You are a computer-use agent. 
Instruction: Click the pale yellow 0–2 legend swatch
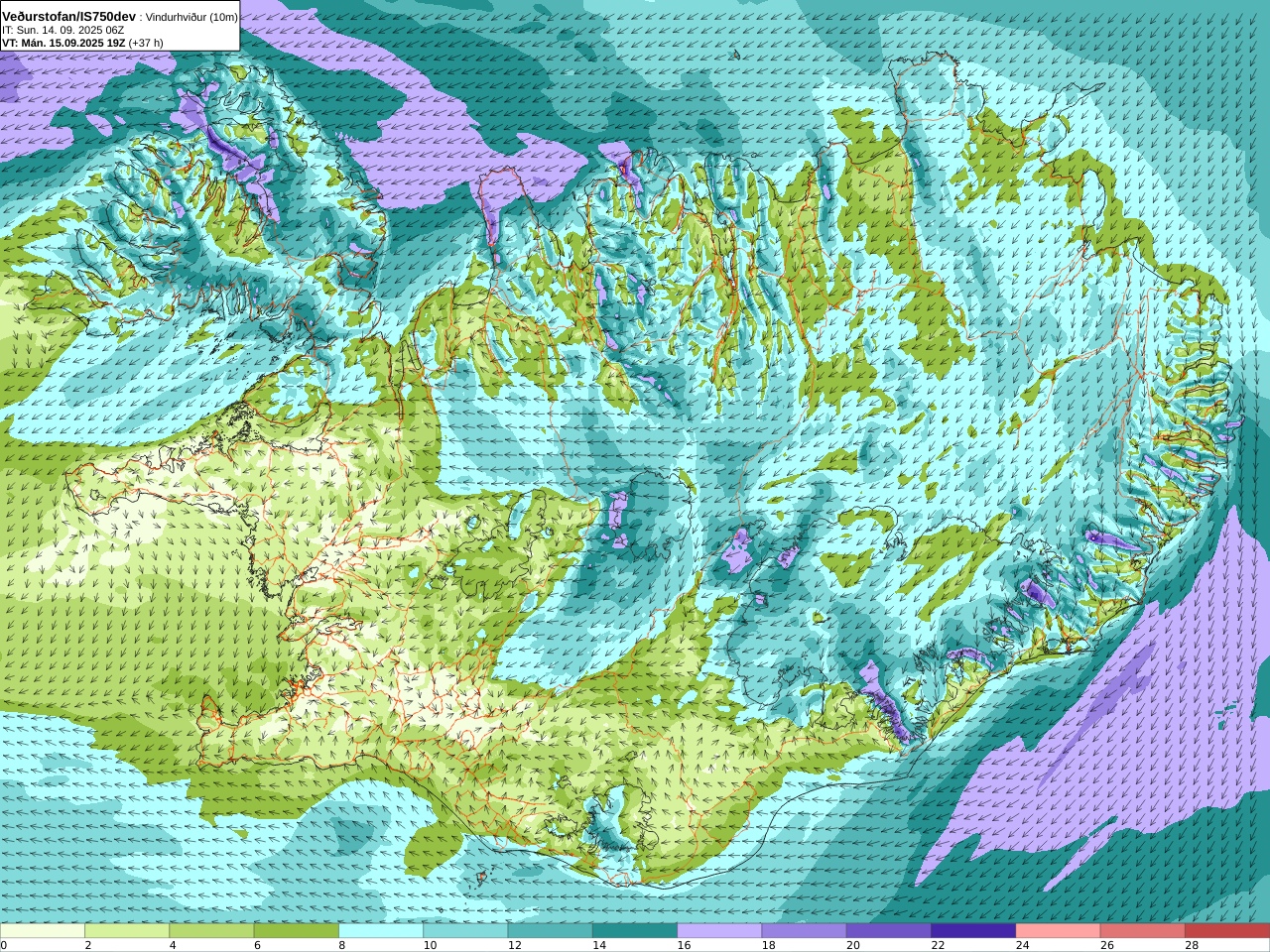pos(43,931)
